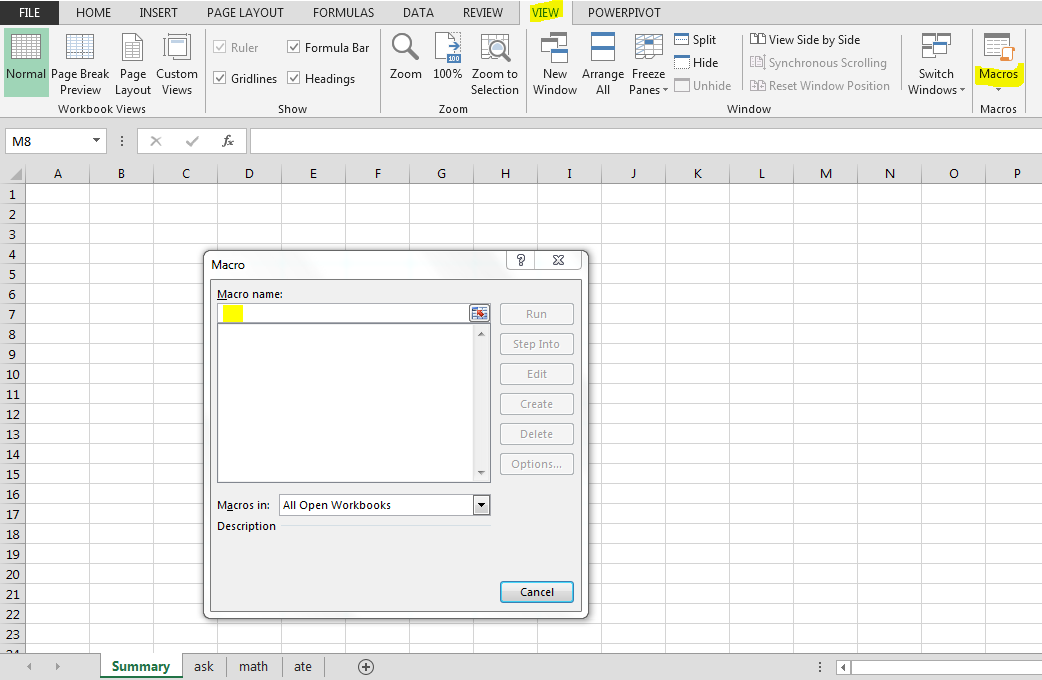Viewport: 1042px width, 680px height.
Task: Select the ate sheet tab
Action: pyautogui.click(x=302, y=666)
